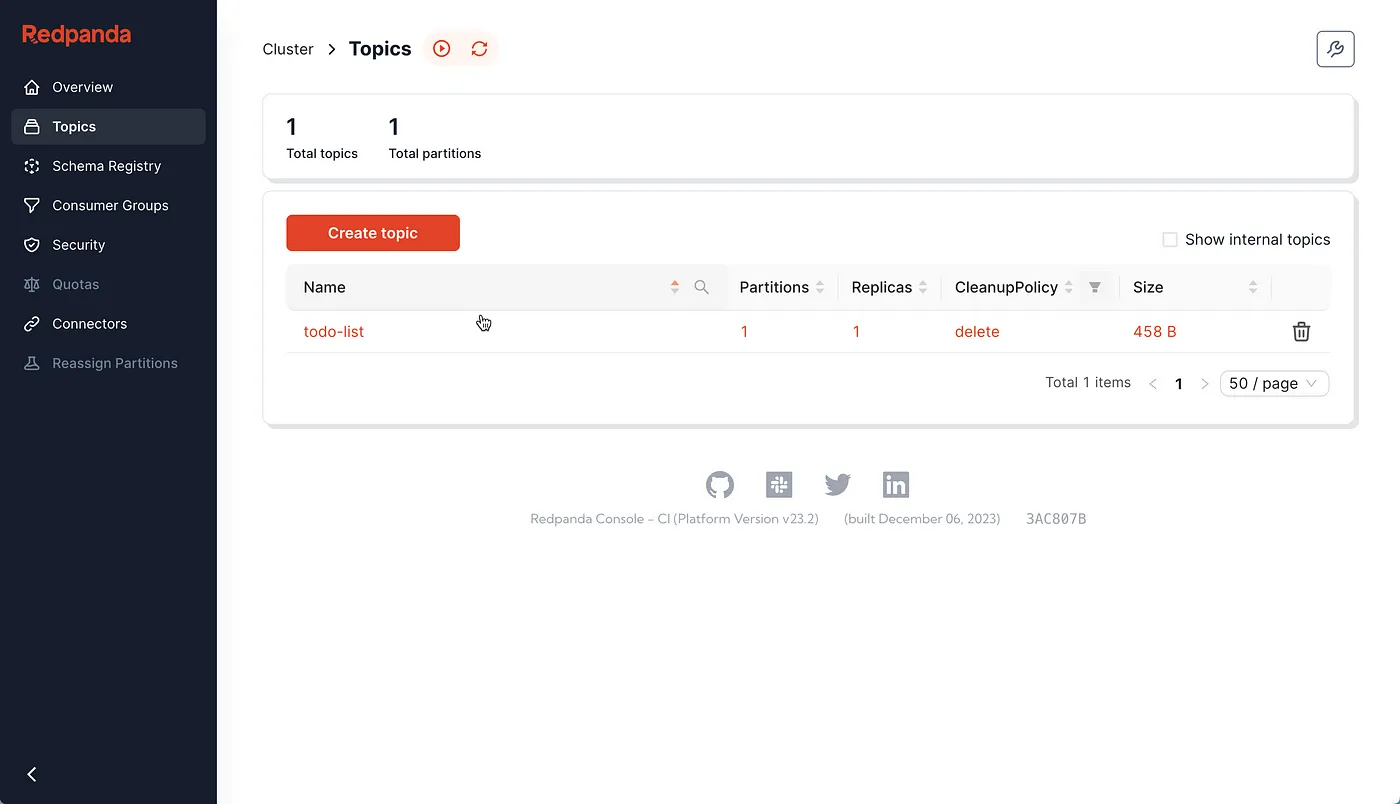The width and height of the screenshot is (1400, 804).
Task: Click the Create topic button
Action: click(x=372, y=232)
